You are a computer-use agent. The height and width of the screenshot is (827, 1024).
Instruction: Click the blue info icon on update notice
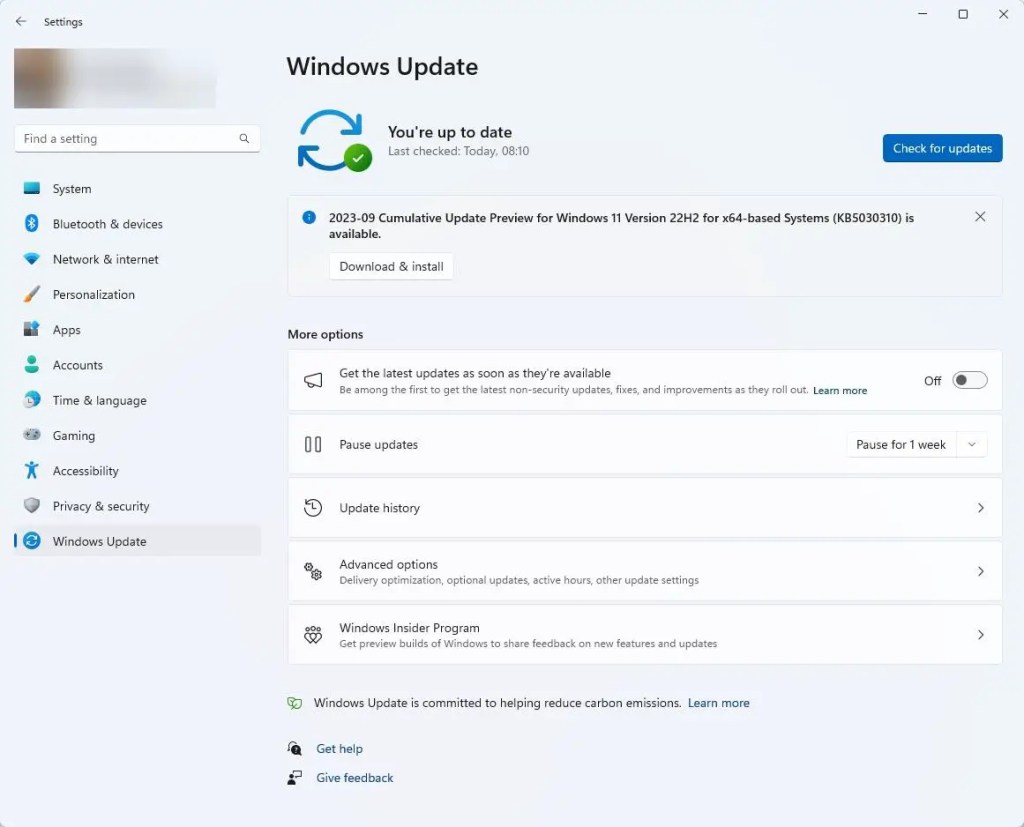(x=309, y=218)
